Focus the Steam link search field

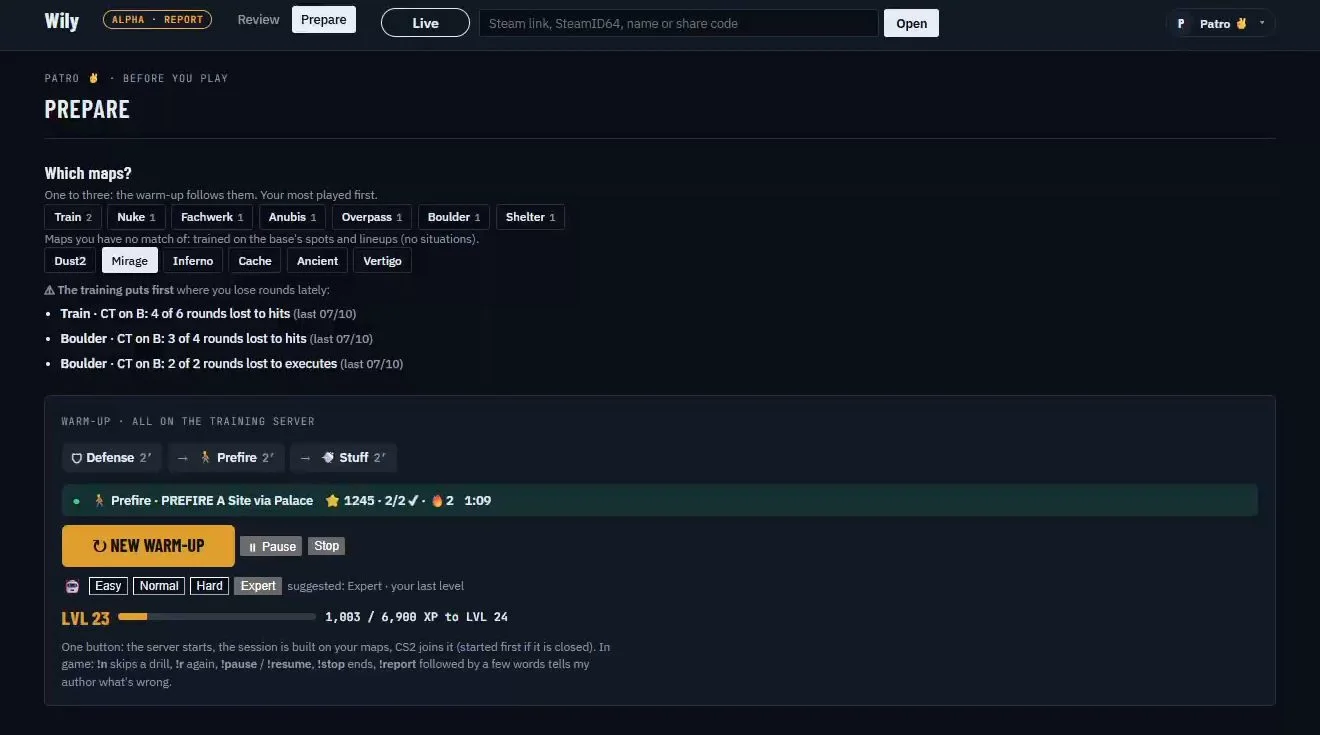[679, 23]
